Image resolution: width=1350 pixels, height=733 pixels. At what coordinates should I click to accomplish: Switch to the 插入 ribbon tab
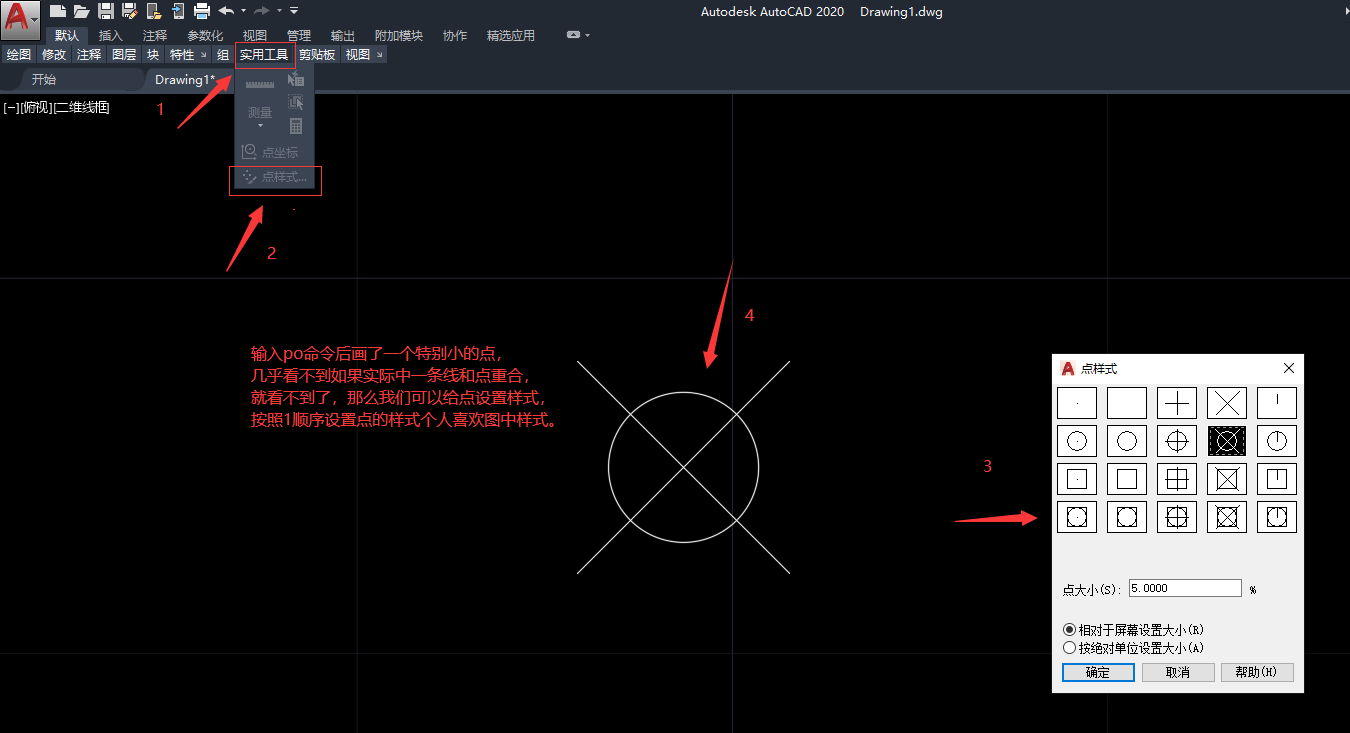111,35
